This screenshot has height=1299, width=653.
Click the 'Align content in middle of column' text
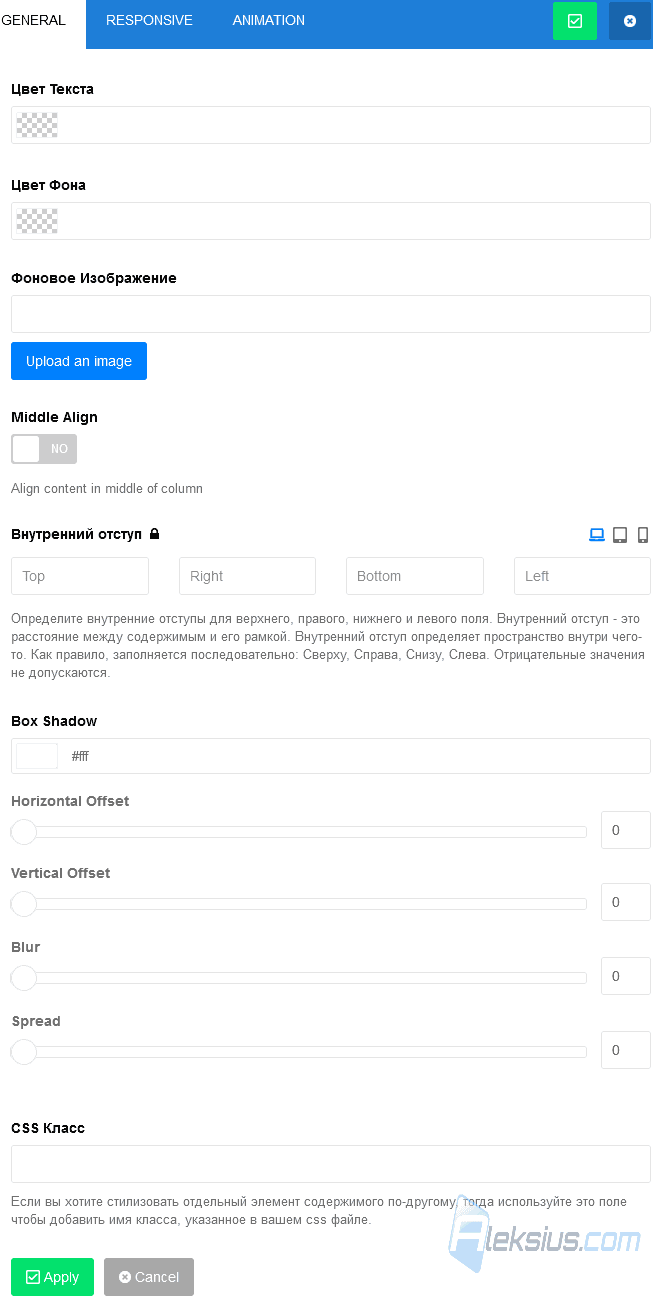(x=107, y=489)
